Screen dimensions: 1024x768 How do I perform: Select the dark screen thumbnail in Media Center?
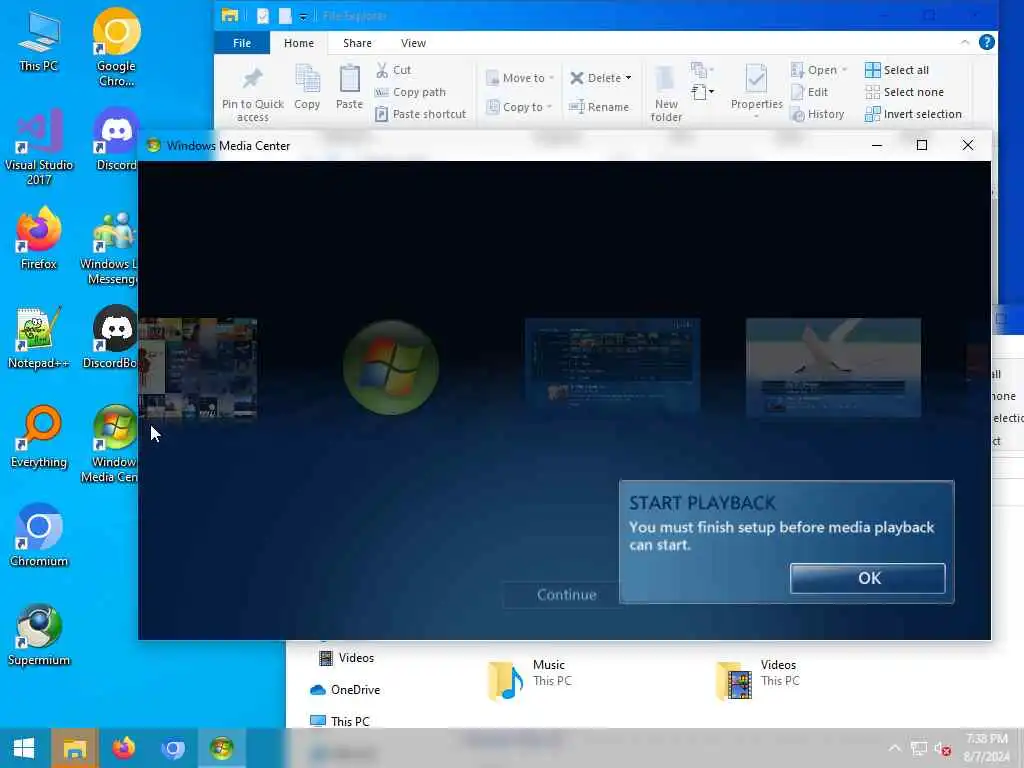coord(612,364)
